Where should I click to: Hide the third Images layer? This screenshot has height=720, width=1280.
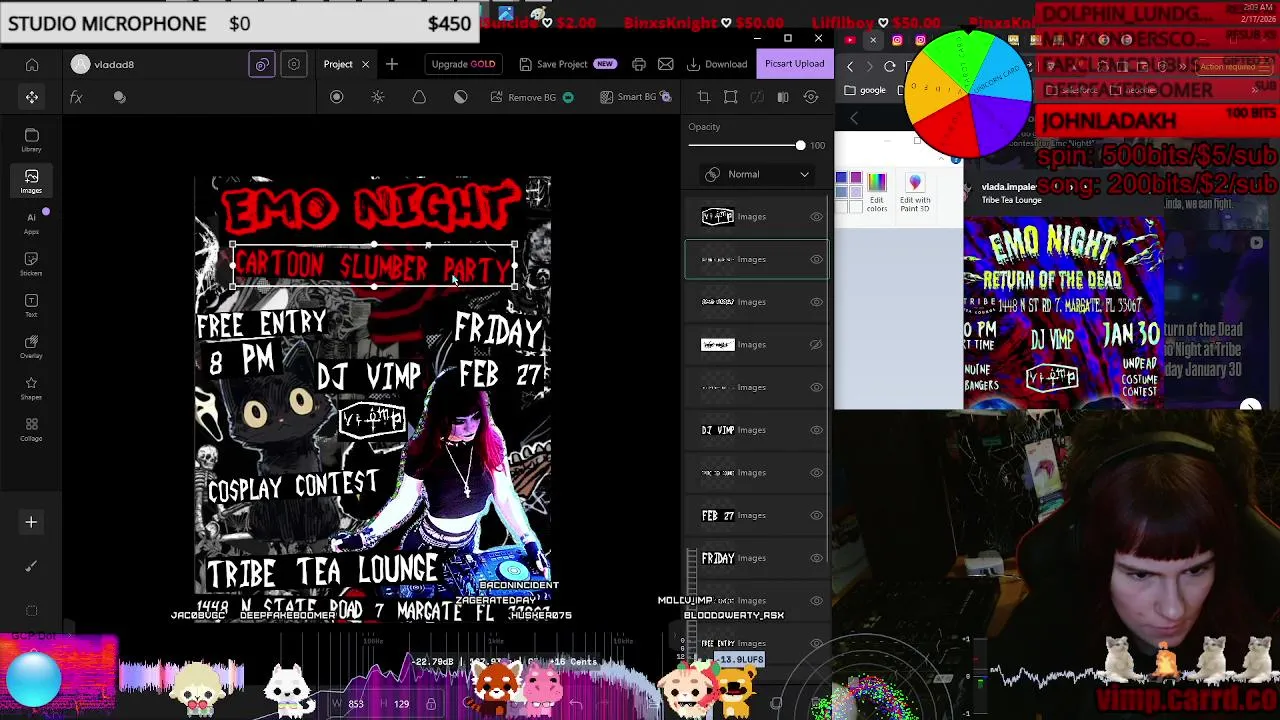[816, 302]
